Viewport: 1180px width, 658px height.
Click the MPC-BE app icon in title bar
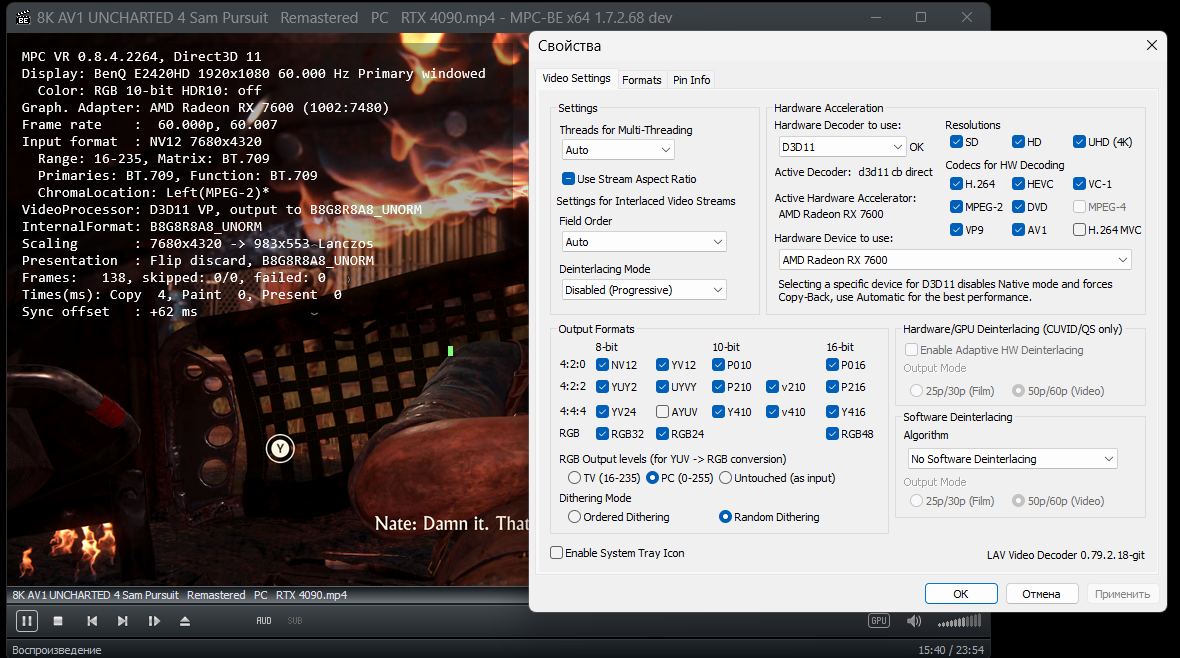click(x=23, y=17)
